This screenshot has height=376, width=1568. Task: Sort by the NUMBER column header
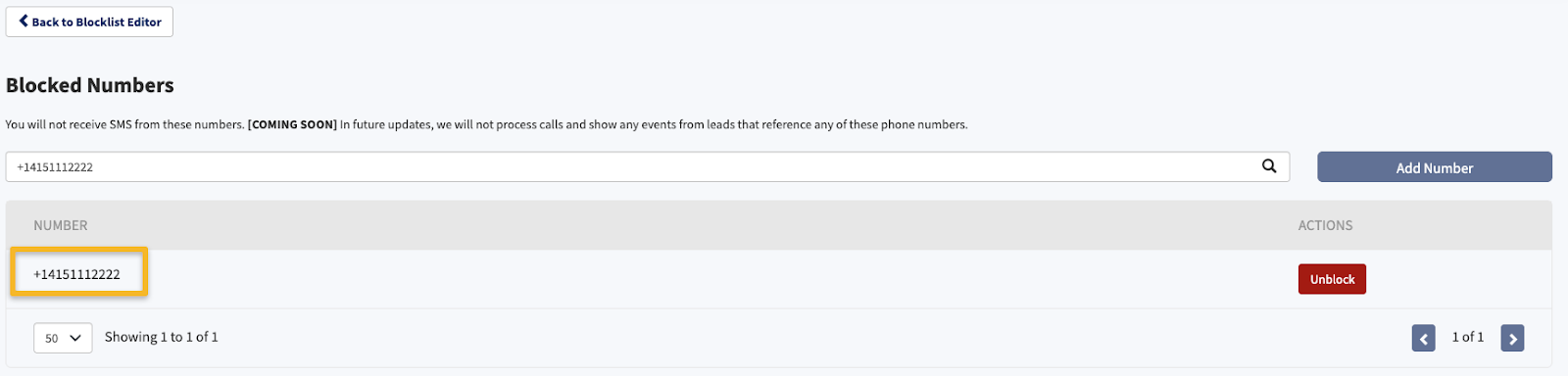click(61, 225)
